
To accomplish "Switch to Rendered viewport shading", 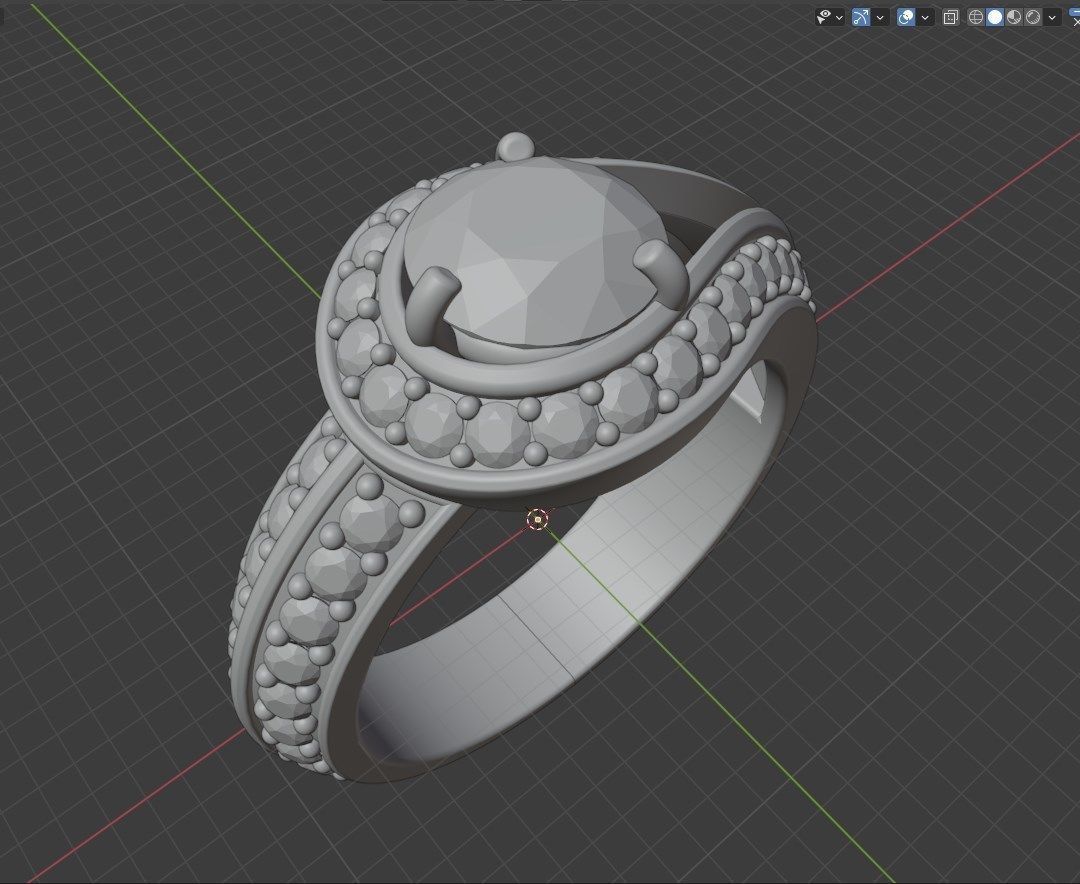I will coord(1033,17).
